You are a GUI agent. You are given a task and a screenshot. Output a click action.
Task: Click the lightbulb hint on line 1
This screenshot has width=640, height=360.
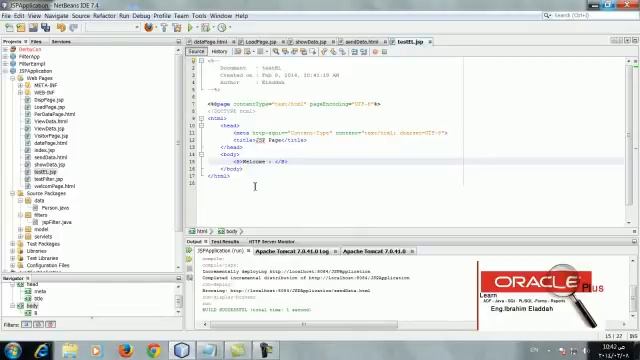(x=193, y=60)
